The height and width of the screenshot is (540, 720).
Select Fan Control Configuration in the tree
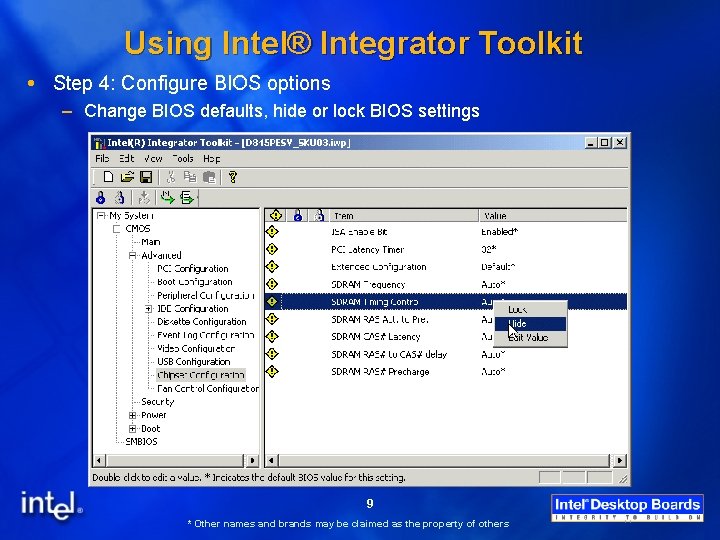(x=208, y=388)
